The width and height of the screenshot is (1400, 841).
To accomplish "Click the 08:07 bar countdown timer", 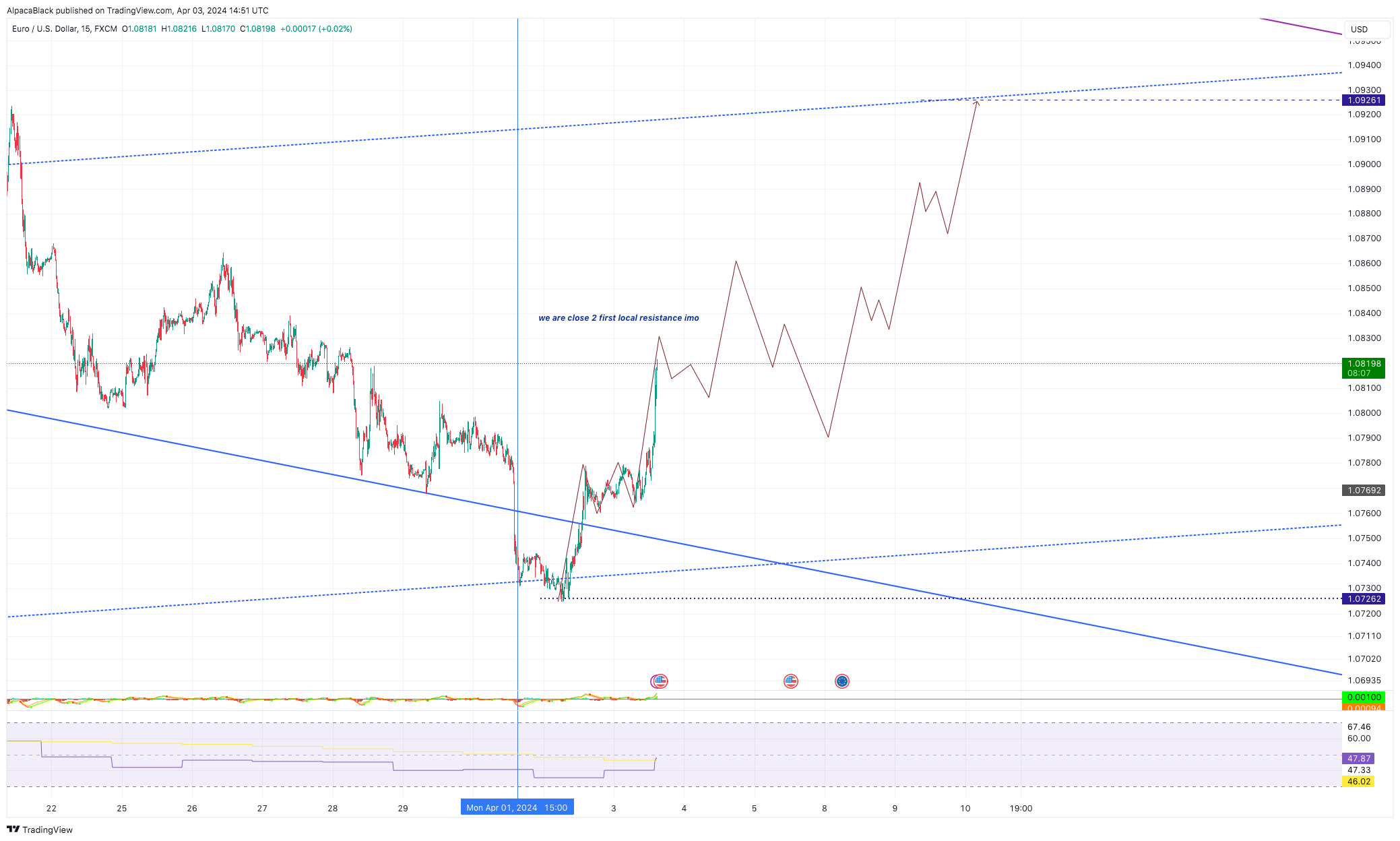I will (1359, 373).
